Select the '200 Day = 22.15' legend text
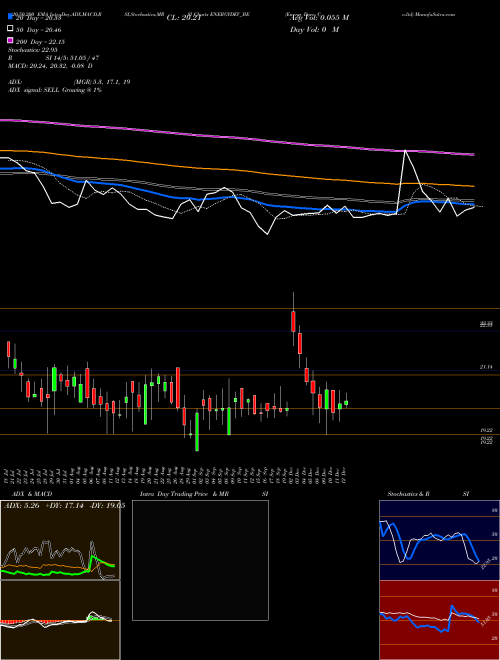The image size is (500, 660). [x=40, y=42]
